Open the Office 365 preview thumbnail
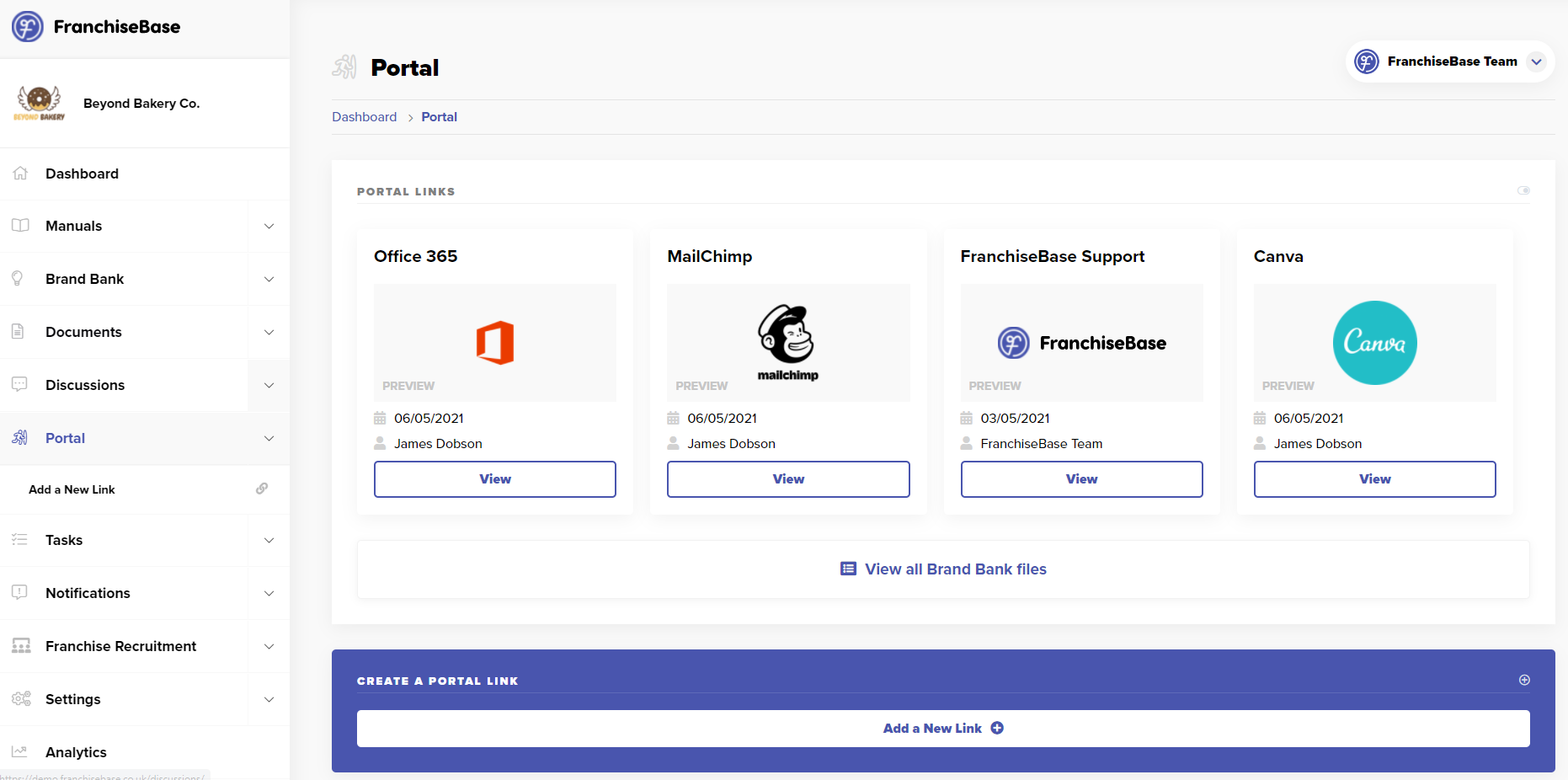This screenshot has width=1568, height=780. (495, 343)
